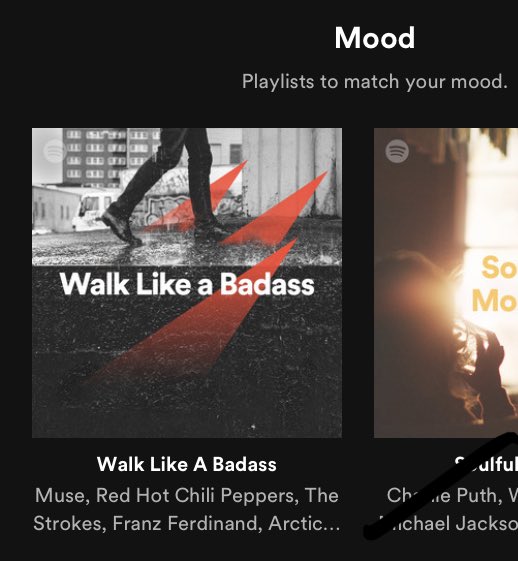Click the Spotify logo on Soulful cover
Image resolution: width=518 pixels, height=561 pixels.
(397, 151)
